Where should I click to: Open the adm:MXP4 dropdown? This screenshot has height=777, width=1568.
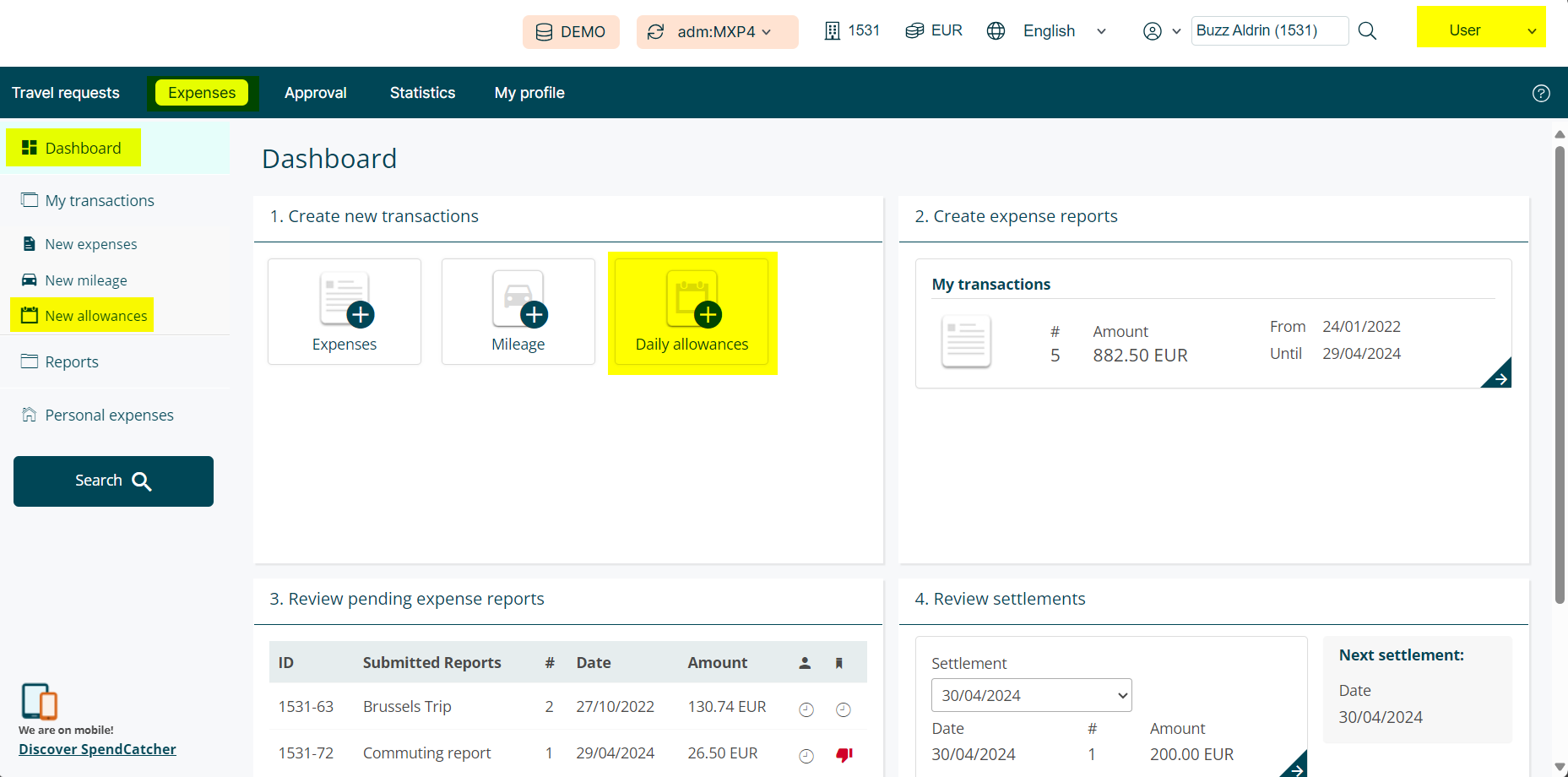coord(717,32)
